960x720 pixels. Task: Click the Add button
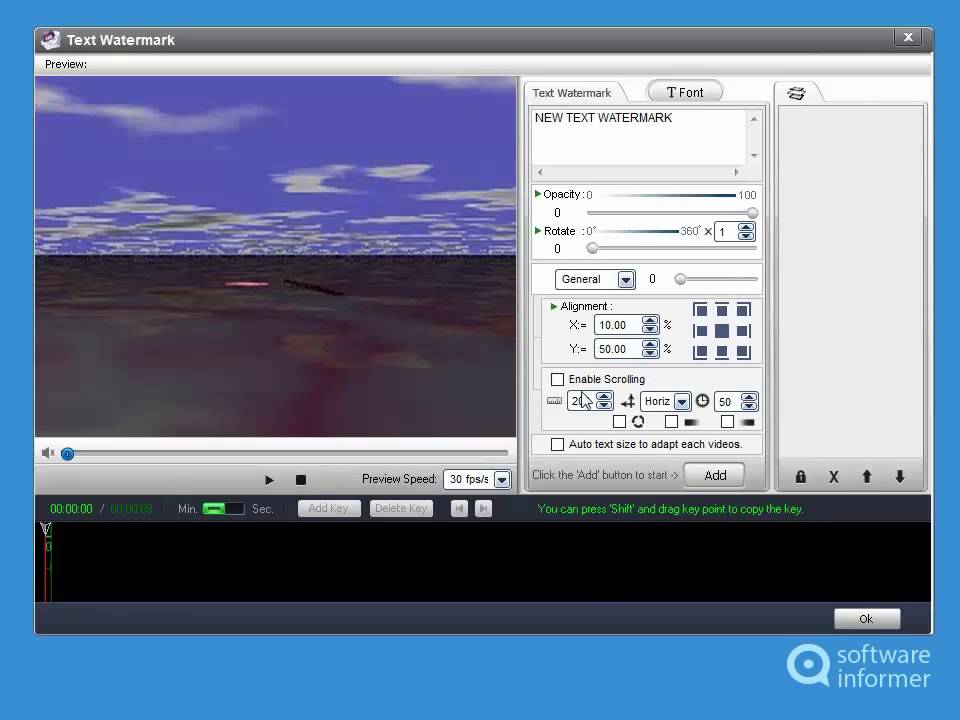pos(714,476)
